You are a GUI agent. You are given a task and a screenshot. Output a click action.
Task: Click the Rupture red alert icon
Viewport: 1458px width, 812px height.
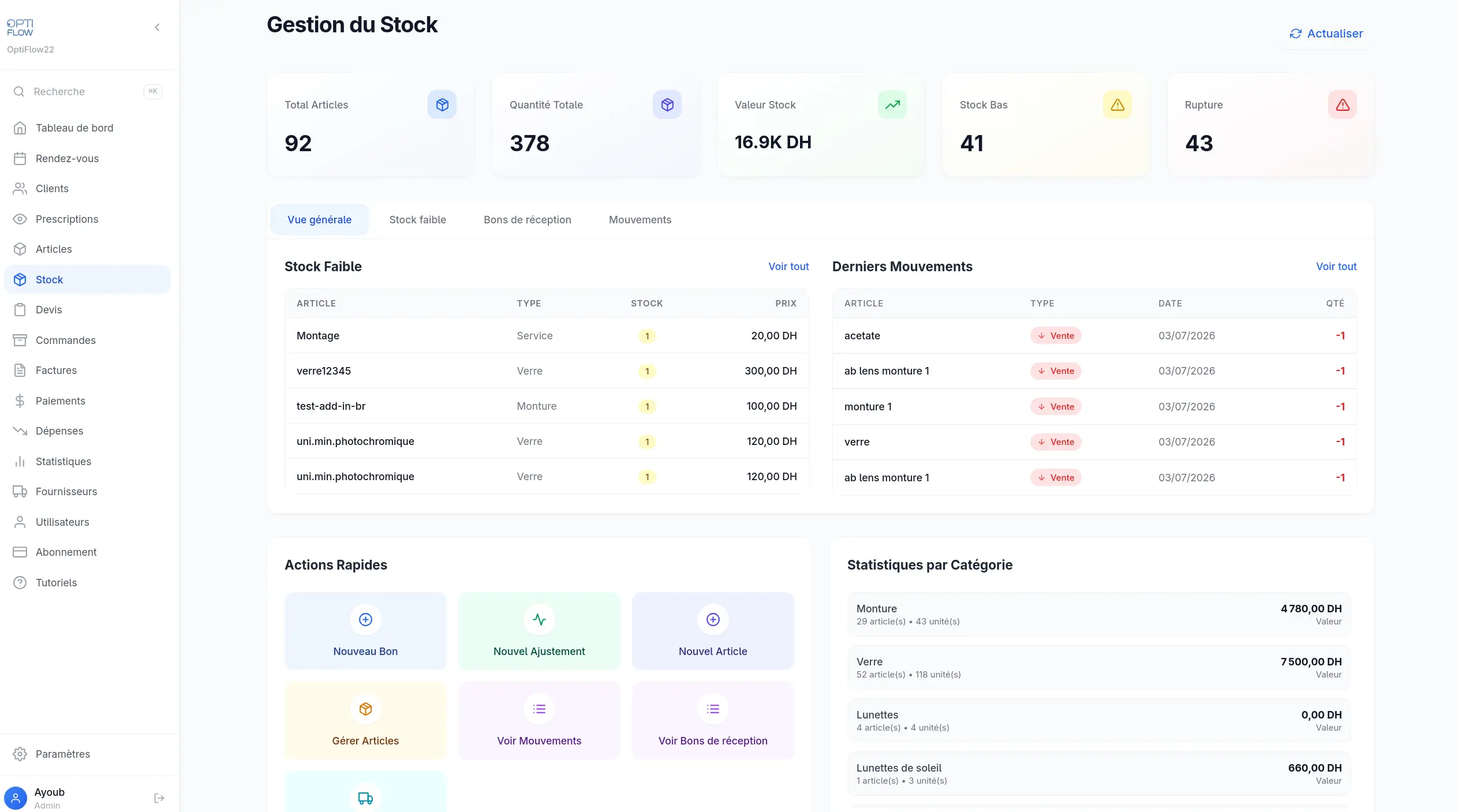1343,104
